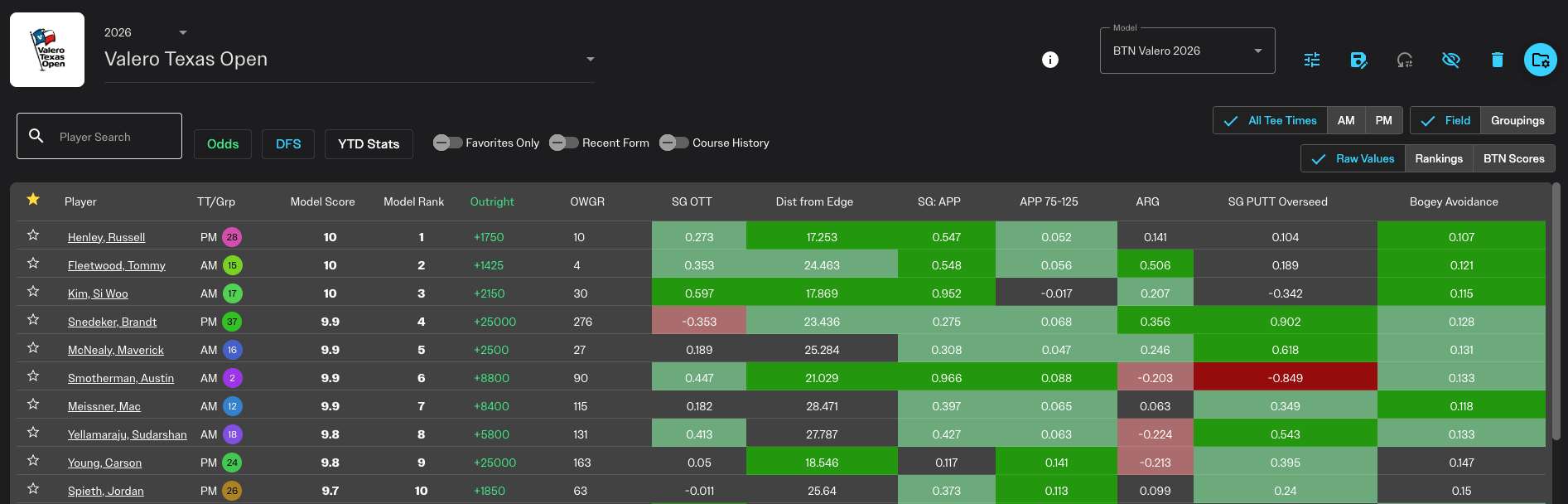Star the Yellamaraju, Sudarshan row

tap(33, 433)
